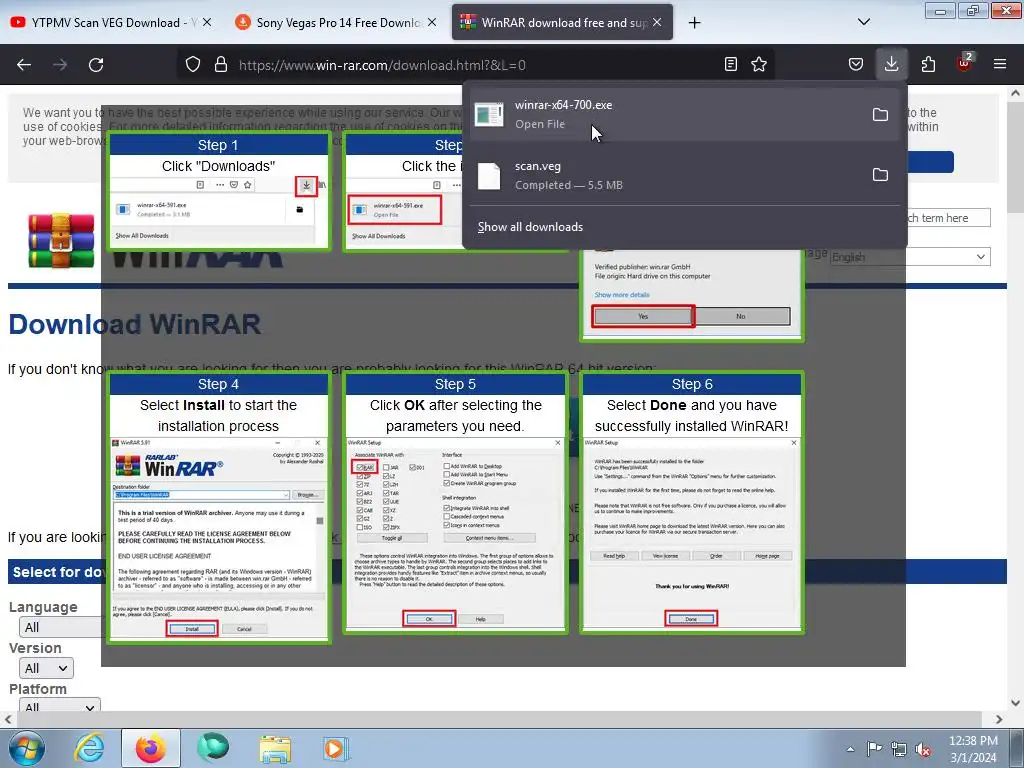Click the muted volume tray icon
The image size is (1024, 768).
click(923, 749)
